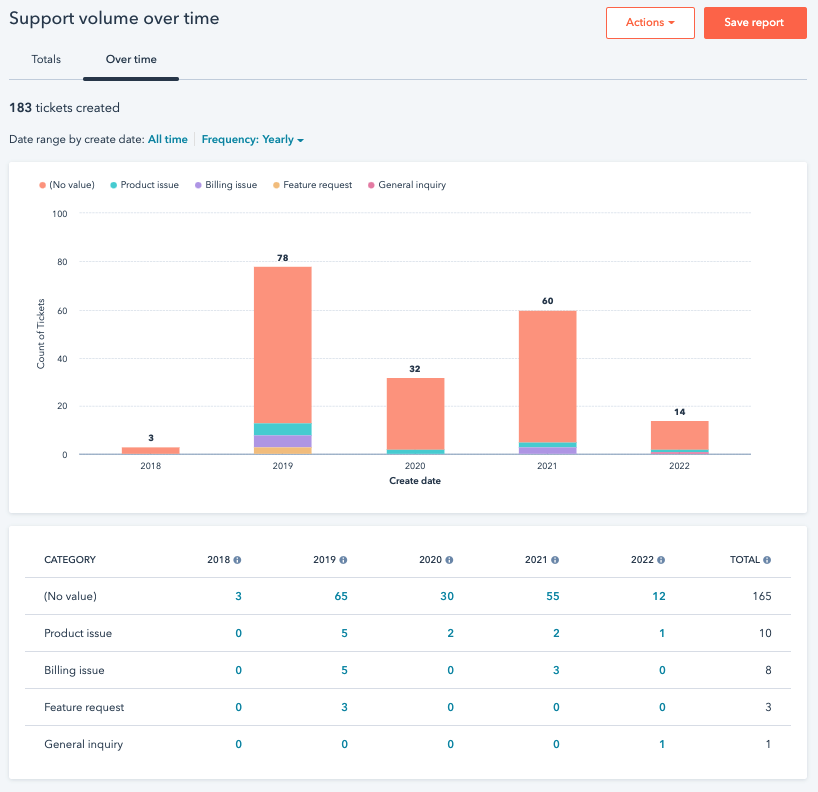Image resolution: width=818 pixels, height=792 pixels.
Task: Open Product issue 2019 count 5
Action: coord(344,633)
